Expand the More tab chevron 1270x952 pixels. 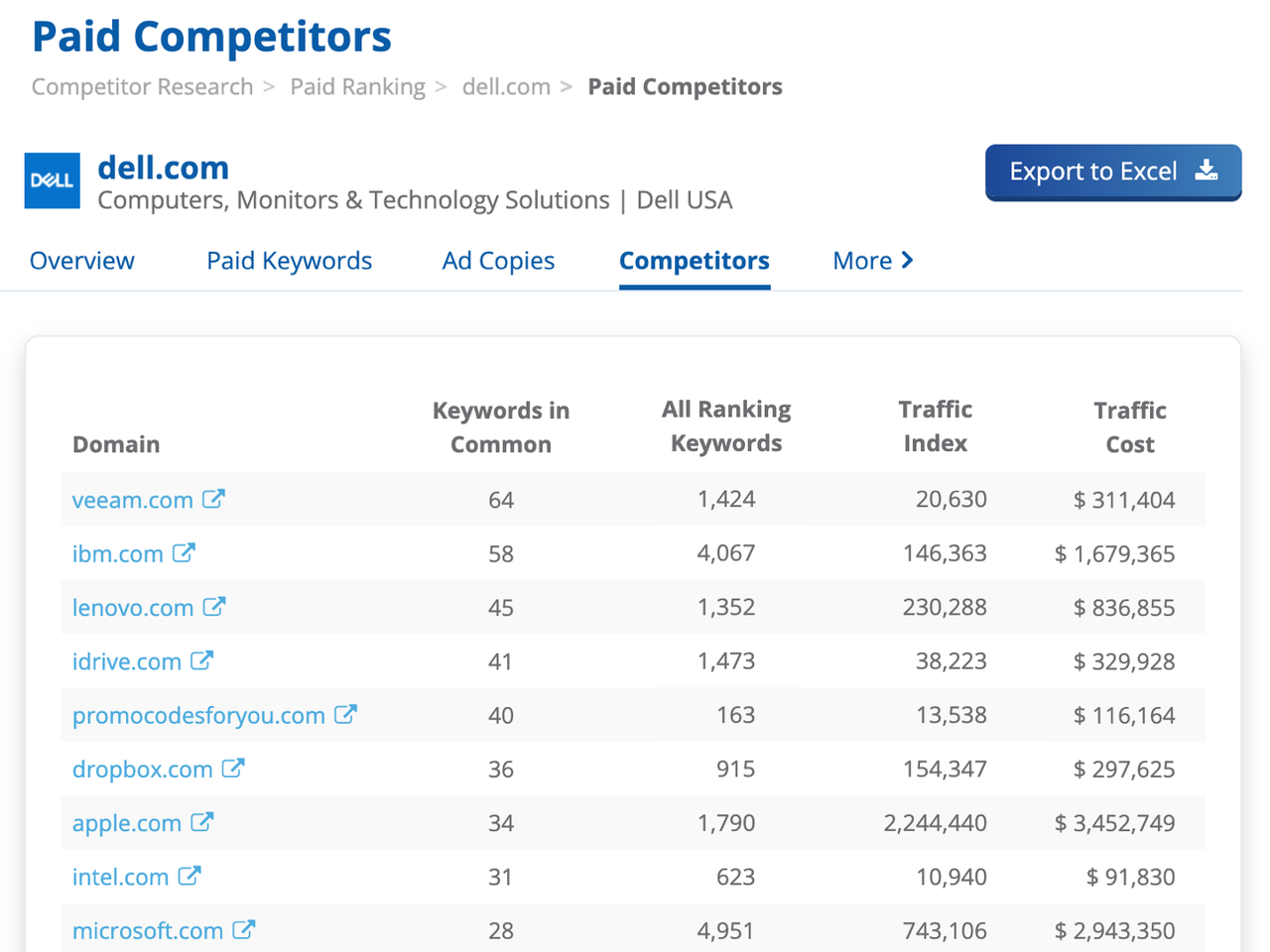pyautogui.click(x=907, y=260)
